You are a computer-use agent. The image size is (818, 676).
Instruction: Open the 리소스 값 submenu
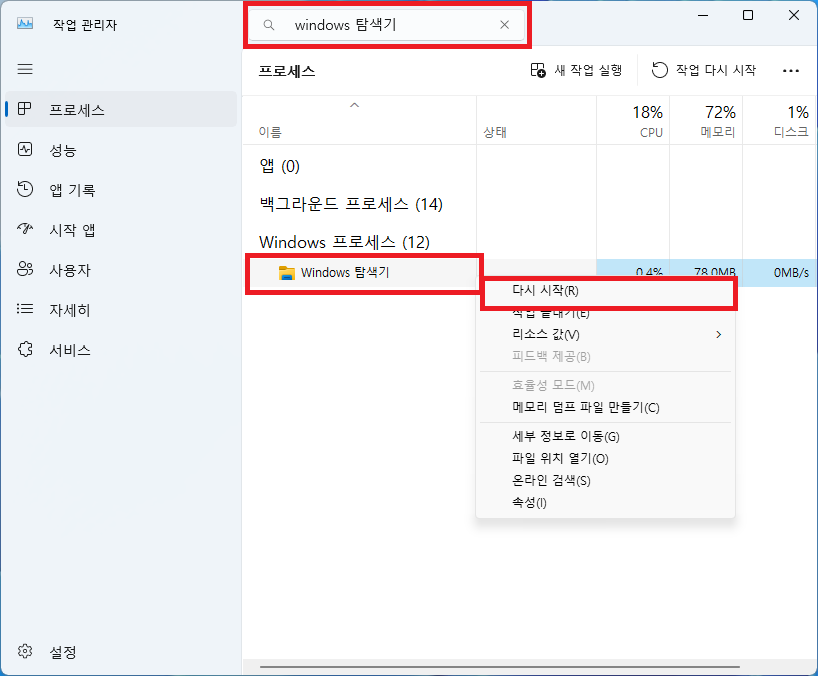tap(545, 336)
